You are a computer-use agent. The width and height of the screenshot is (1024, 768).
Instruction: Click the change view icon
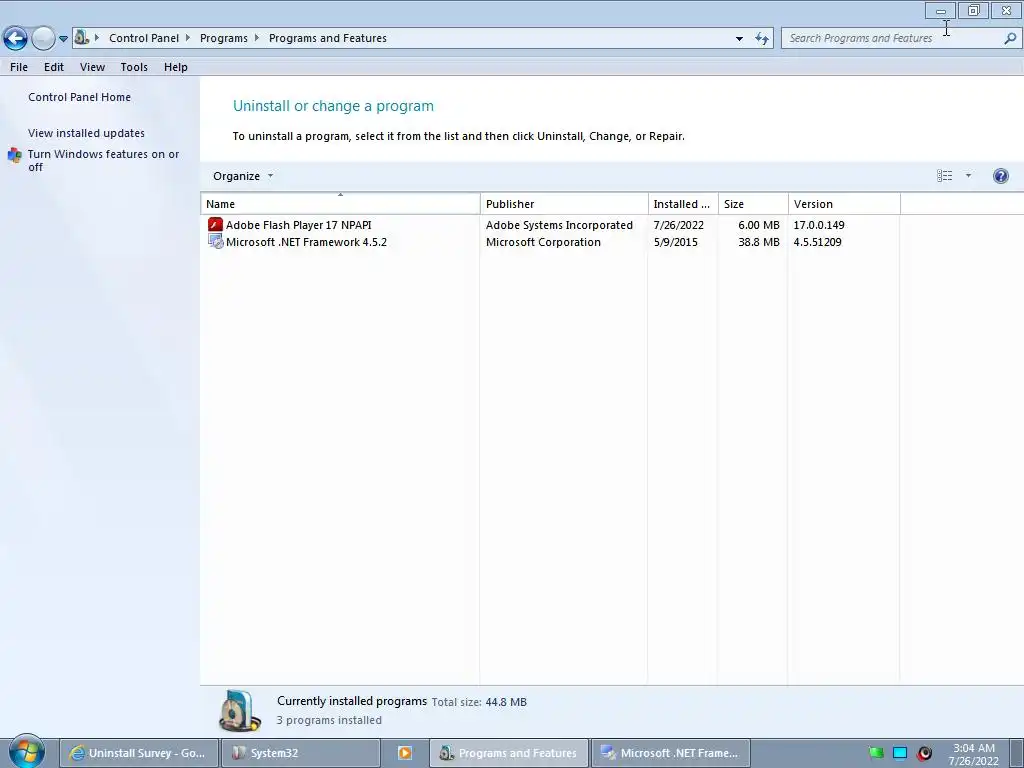[944, 176]
